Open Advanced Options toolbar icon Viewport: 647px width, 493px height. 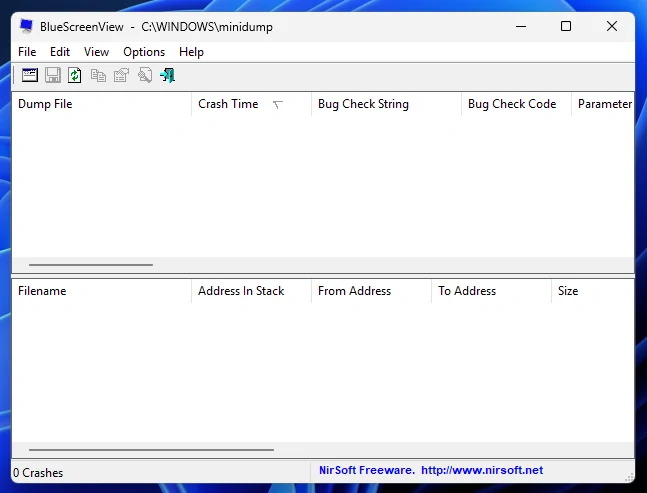click(30, 75)
